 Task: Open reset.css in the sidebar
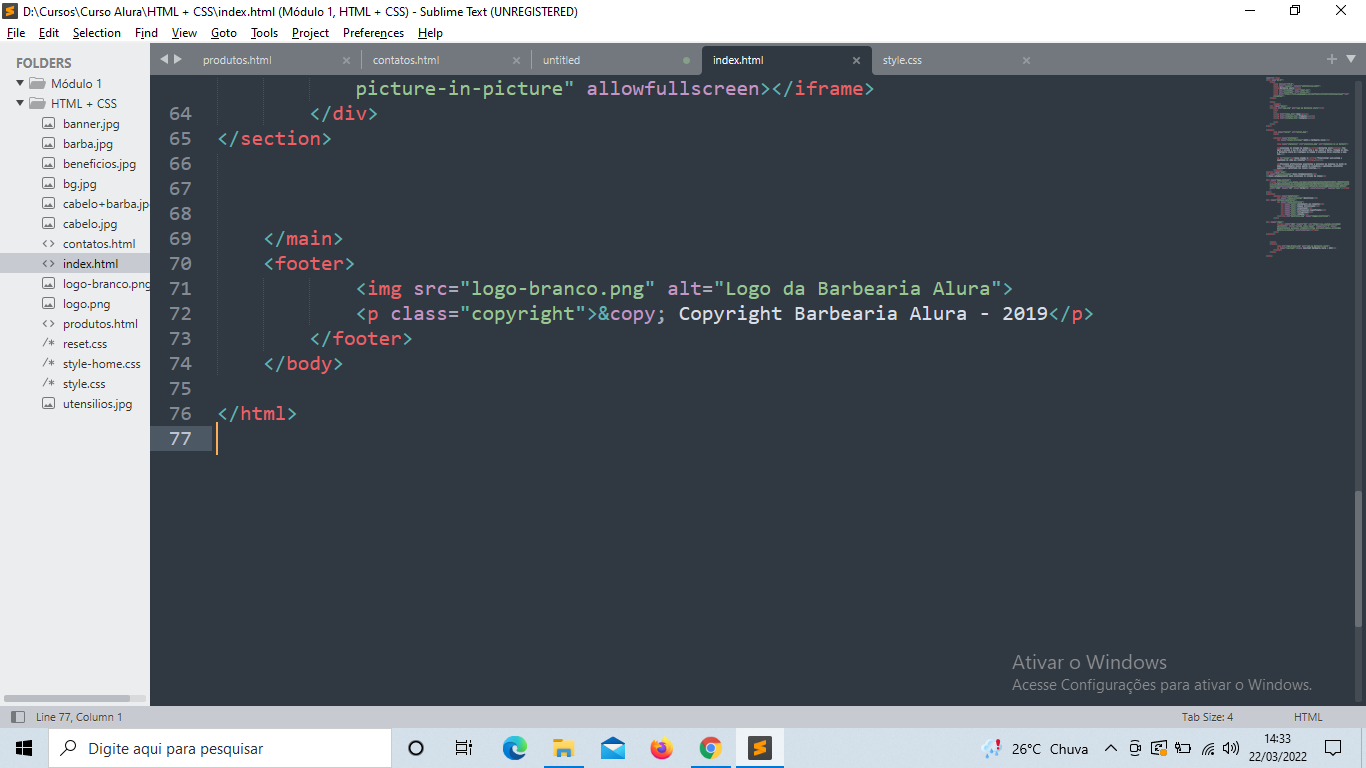pos(85,344)
